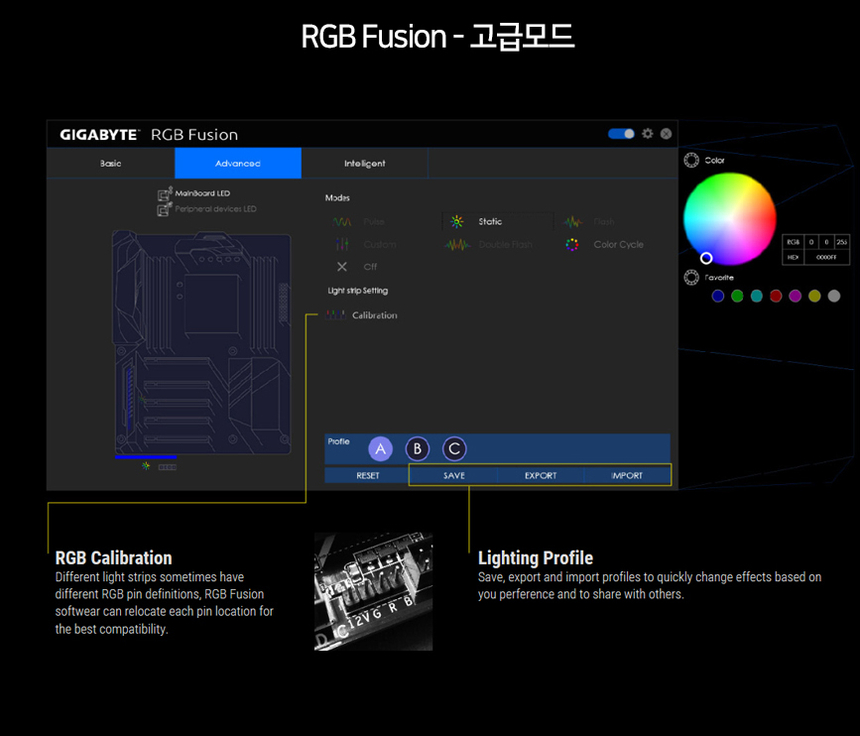The width and height of the screenshot is (860, 736).
Task: Open the Basic tab
Action: tap(111, 163)
